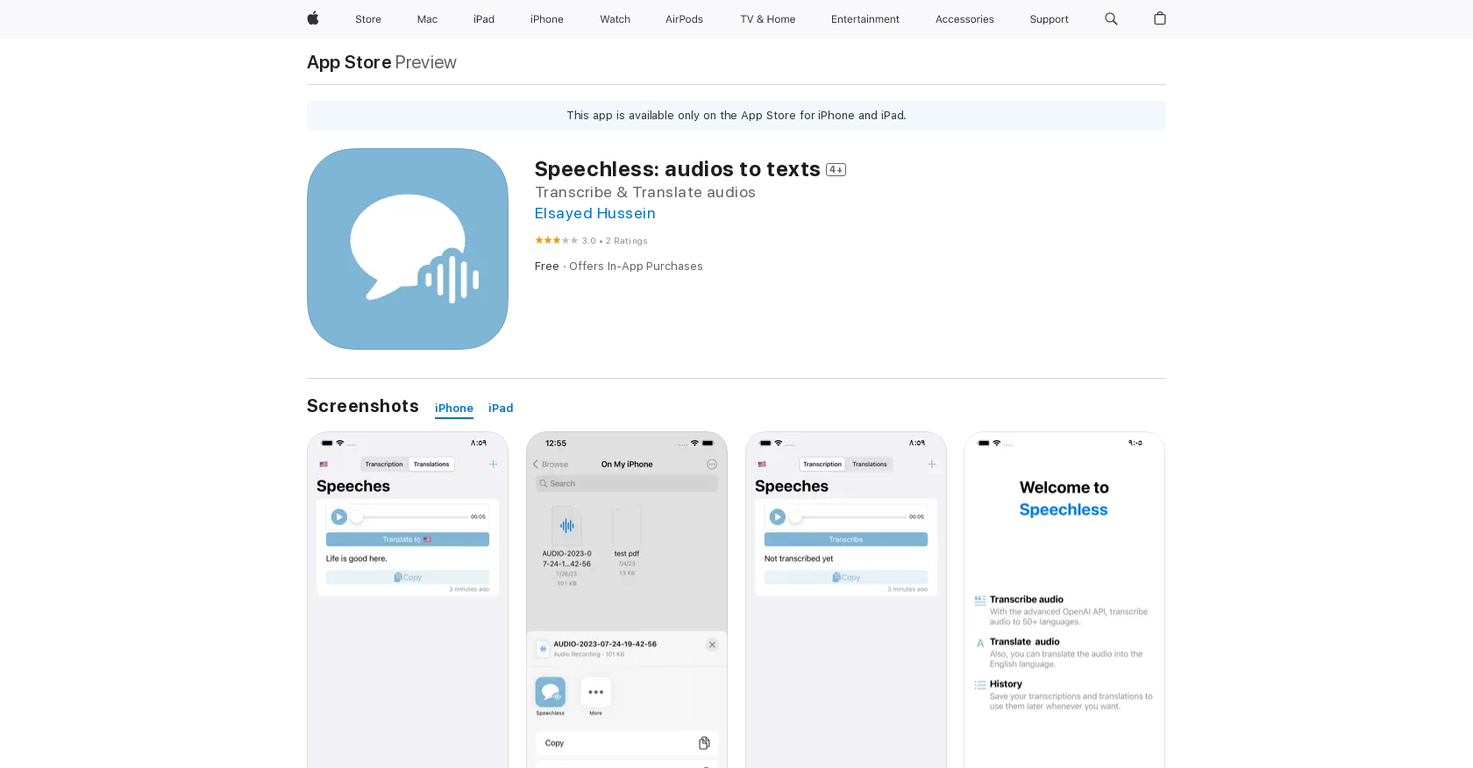Image resolution: width=1473 pixels, height=768 pixels.
Task: Click the Apple logo icon
Action: (313, 19)
